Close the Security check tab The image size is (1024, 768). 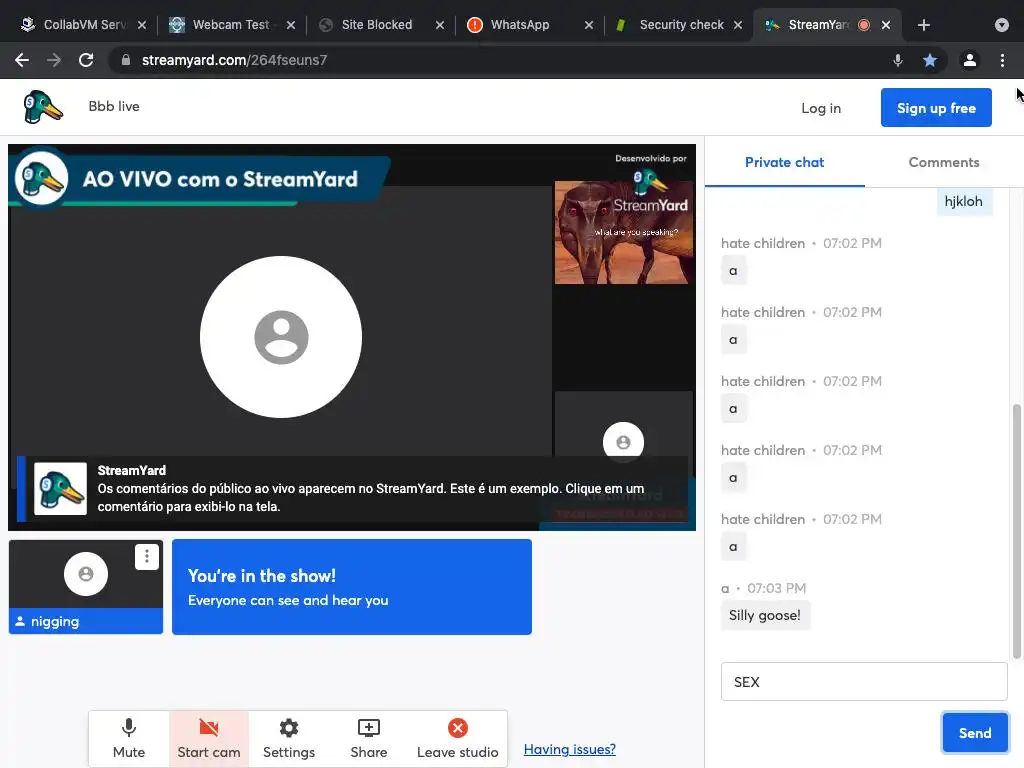pos(738,25)
